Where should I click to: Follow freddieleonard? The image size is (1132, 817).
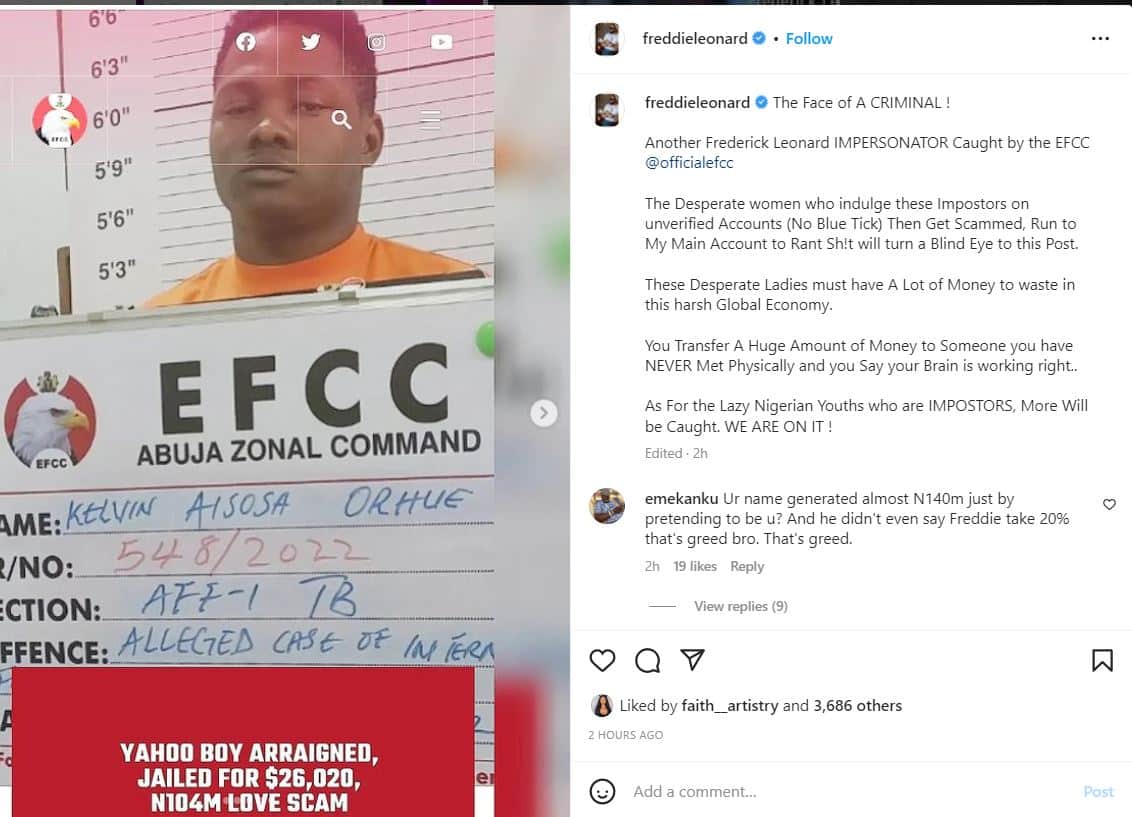tap(809, 39)
